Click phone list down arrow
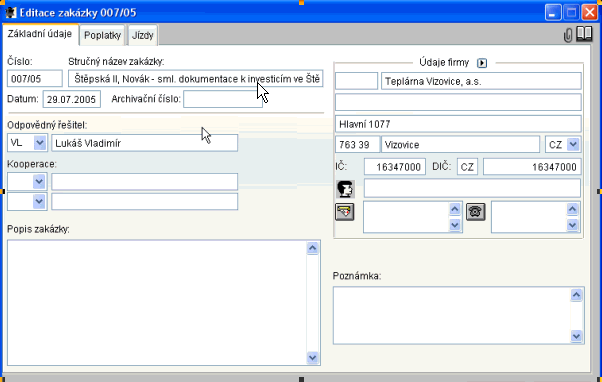 click(572, 225)
